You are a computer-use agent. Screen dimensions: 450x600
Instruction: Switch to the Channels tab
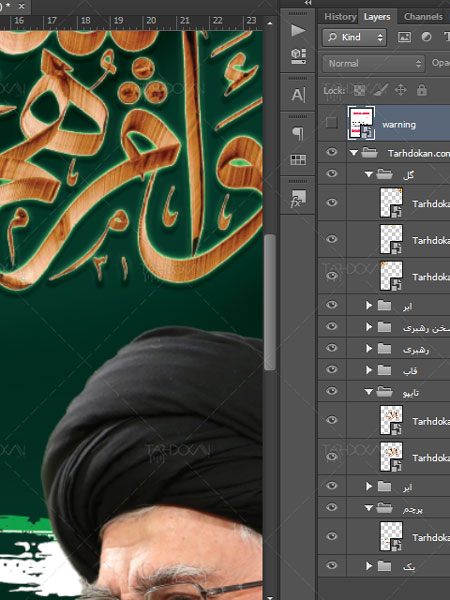pos(423,16)
